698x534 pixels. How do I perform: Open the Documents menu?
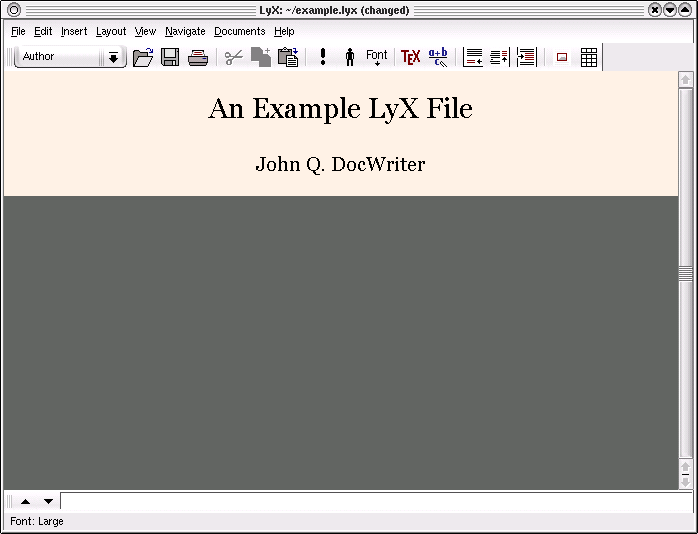pos(240,31)
